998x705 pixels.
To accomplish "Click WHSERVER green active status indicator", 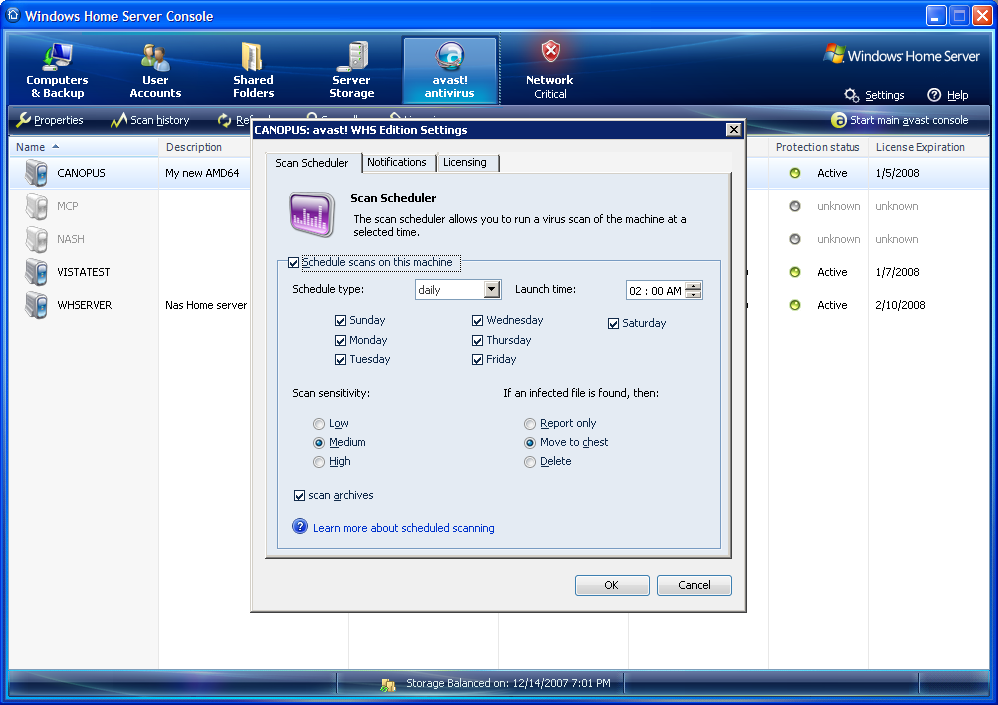I will 794,305.
